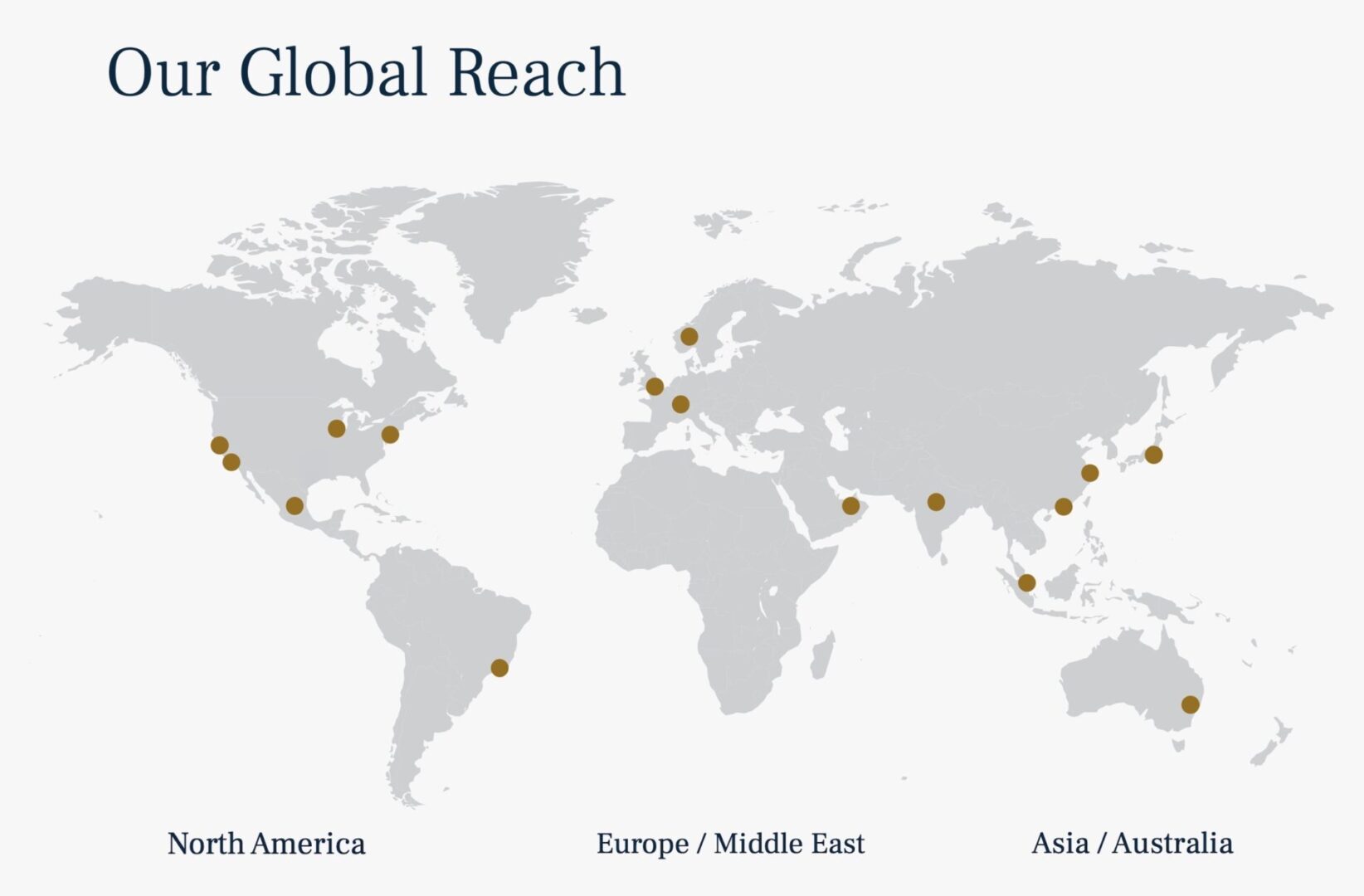
Task: Click the map dot in Mexico
Action: [x=295, y=505]
